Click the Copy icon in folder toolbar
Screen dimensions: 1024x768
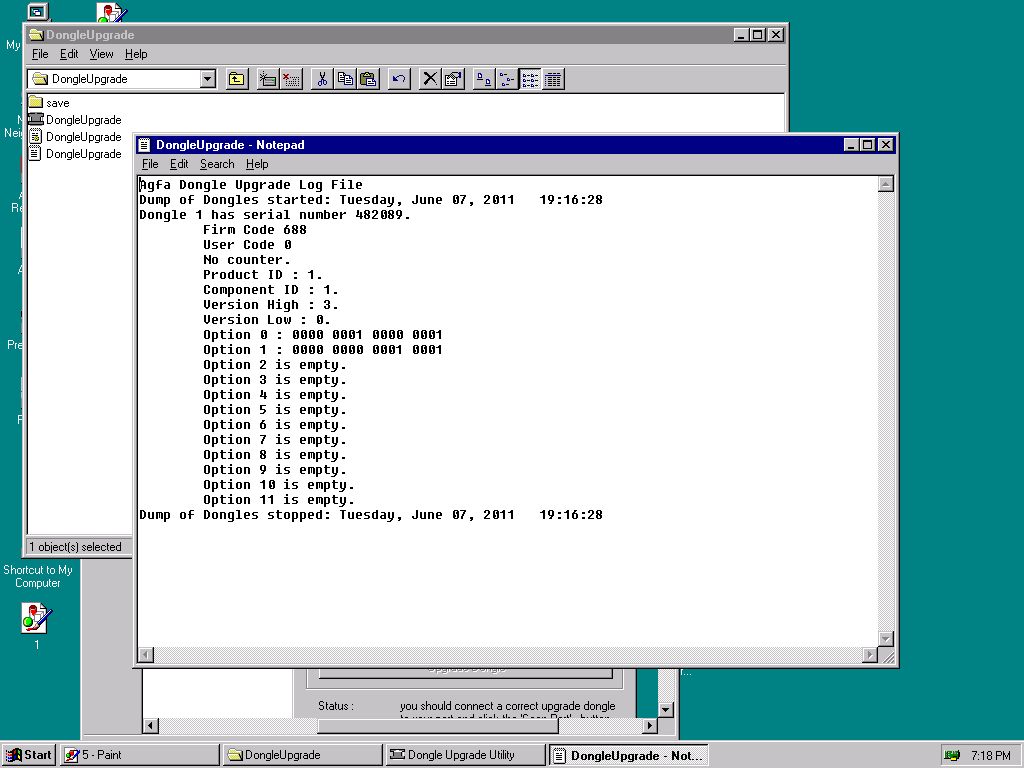click(345, 79)
